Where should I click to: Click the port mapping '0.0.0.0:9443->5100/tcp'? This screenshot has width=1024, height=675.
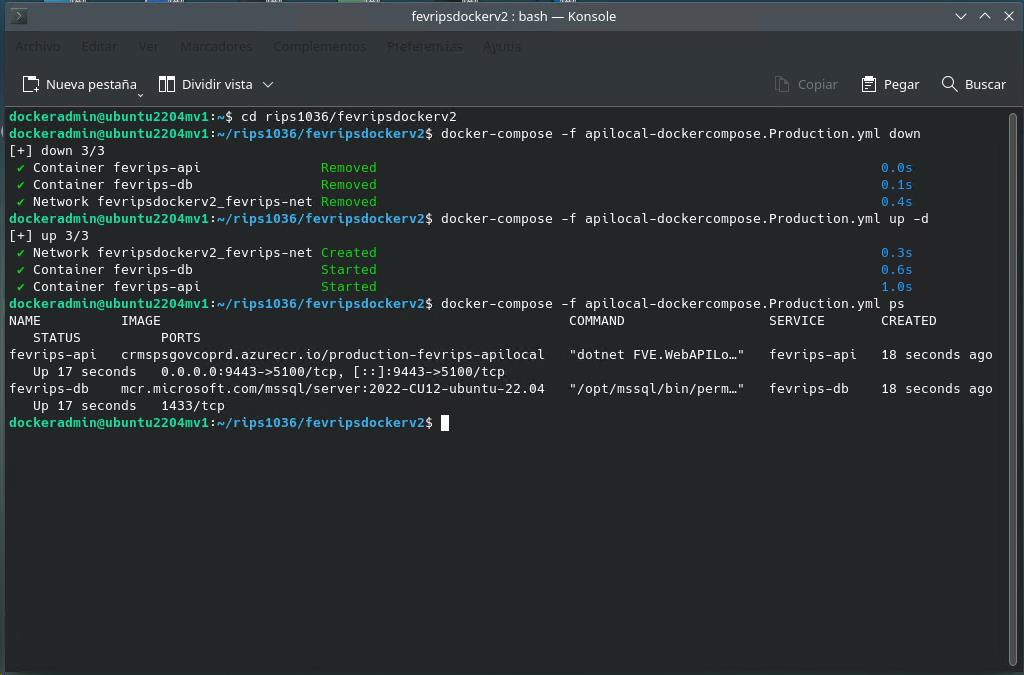coord(249,371)
